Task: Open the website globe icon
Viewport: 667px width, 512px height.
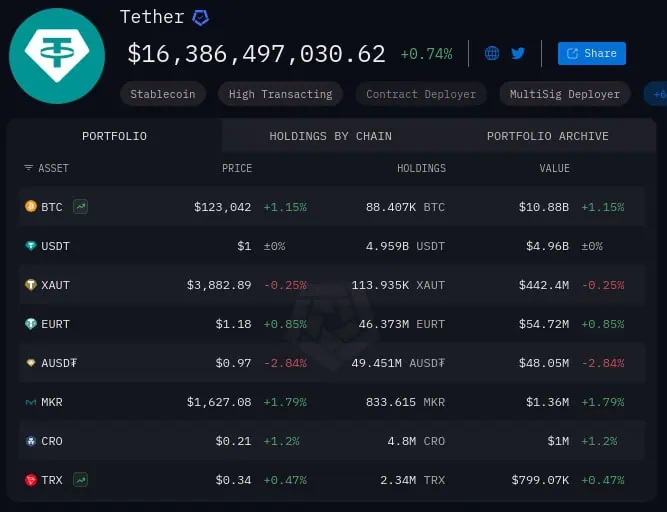Action: tap(492, 53)
